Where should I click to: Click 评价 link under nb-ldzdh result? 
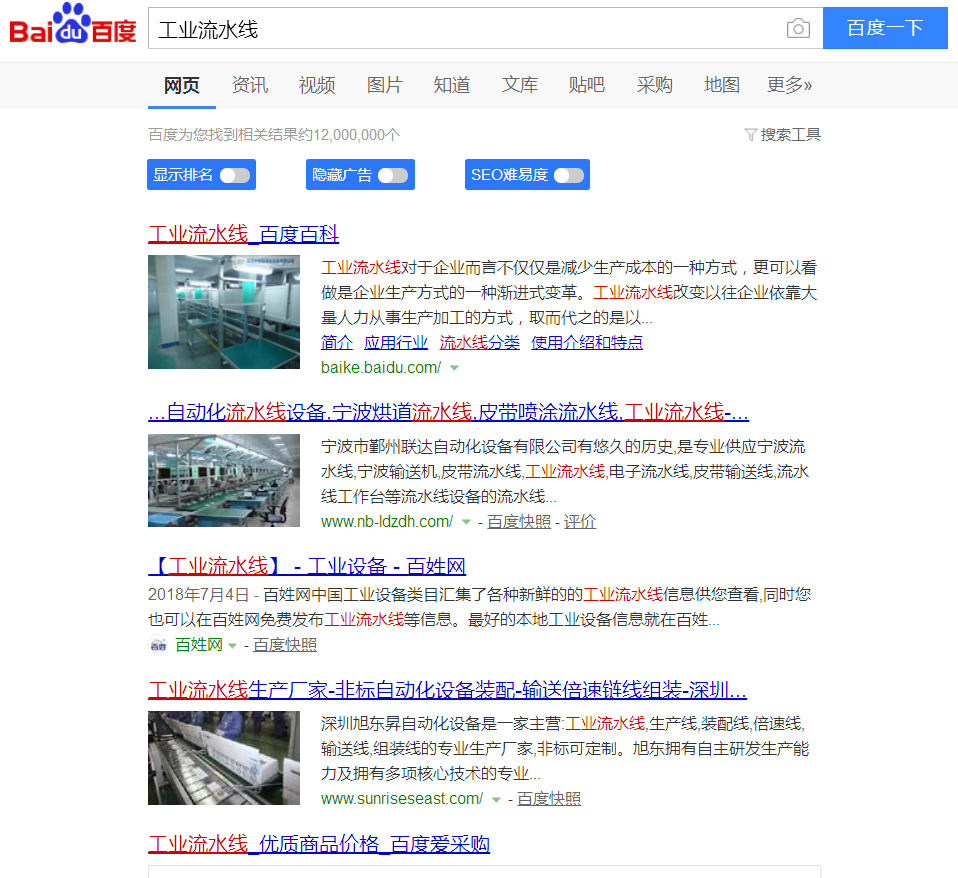(x=579, y=522)
